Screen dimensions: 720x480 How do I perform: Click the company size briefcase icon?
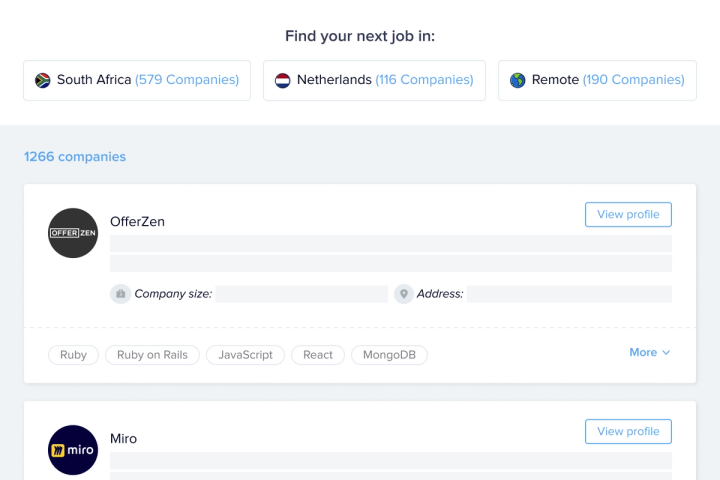click(x=120, y=294)
